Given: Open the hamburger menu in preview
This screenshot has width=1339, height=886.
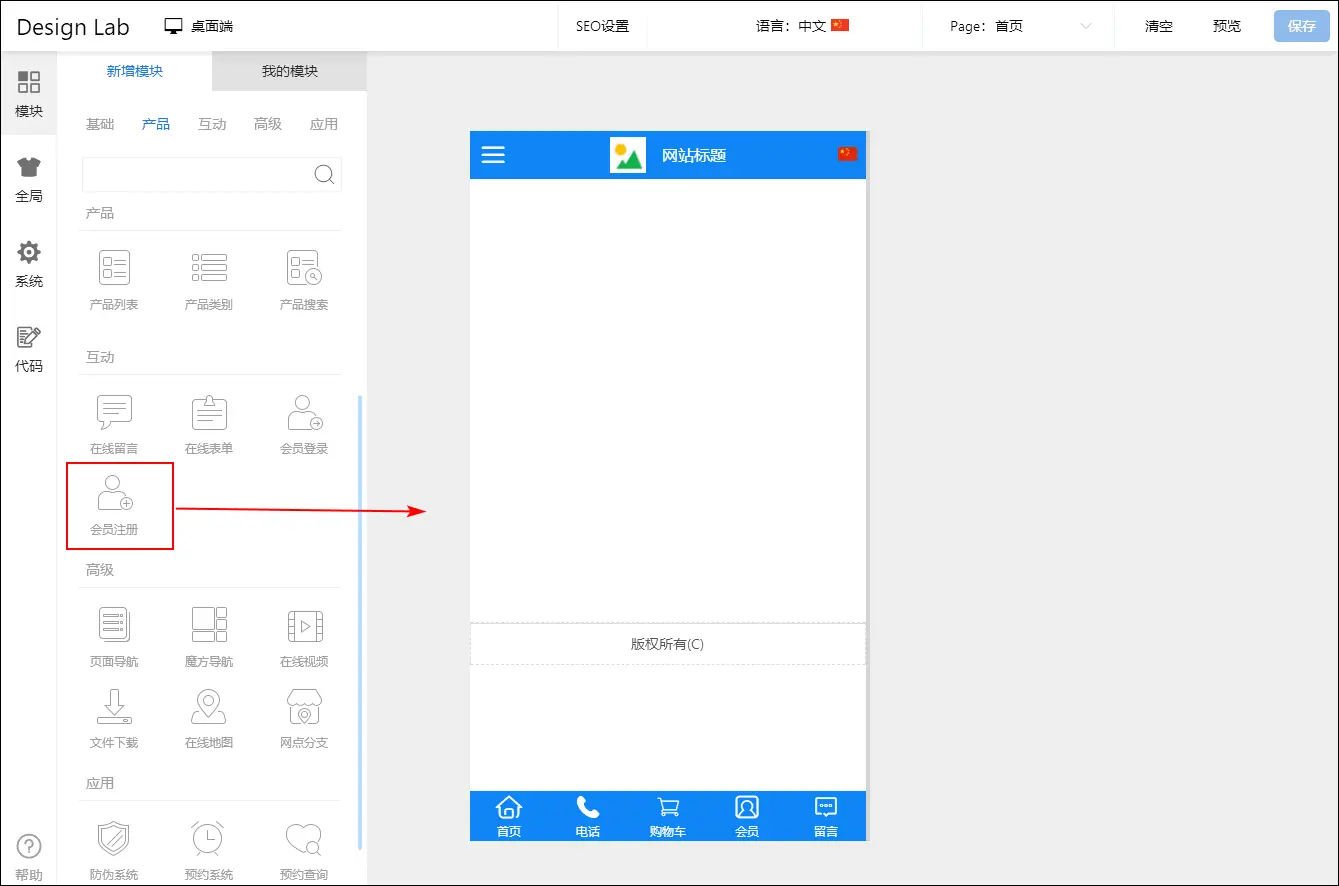Looking at the screenshot, I should [x=493, y=154].
